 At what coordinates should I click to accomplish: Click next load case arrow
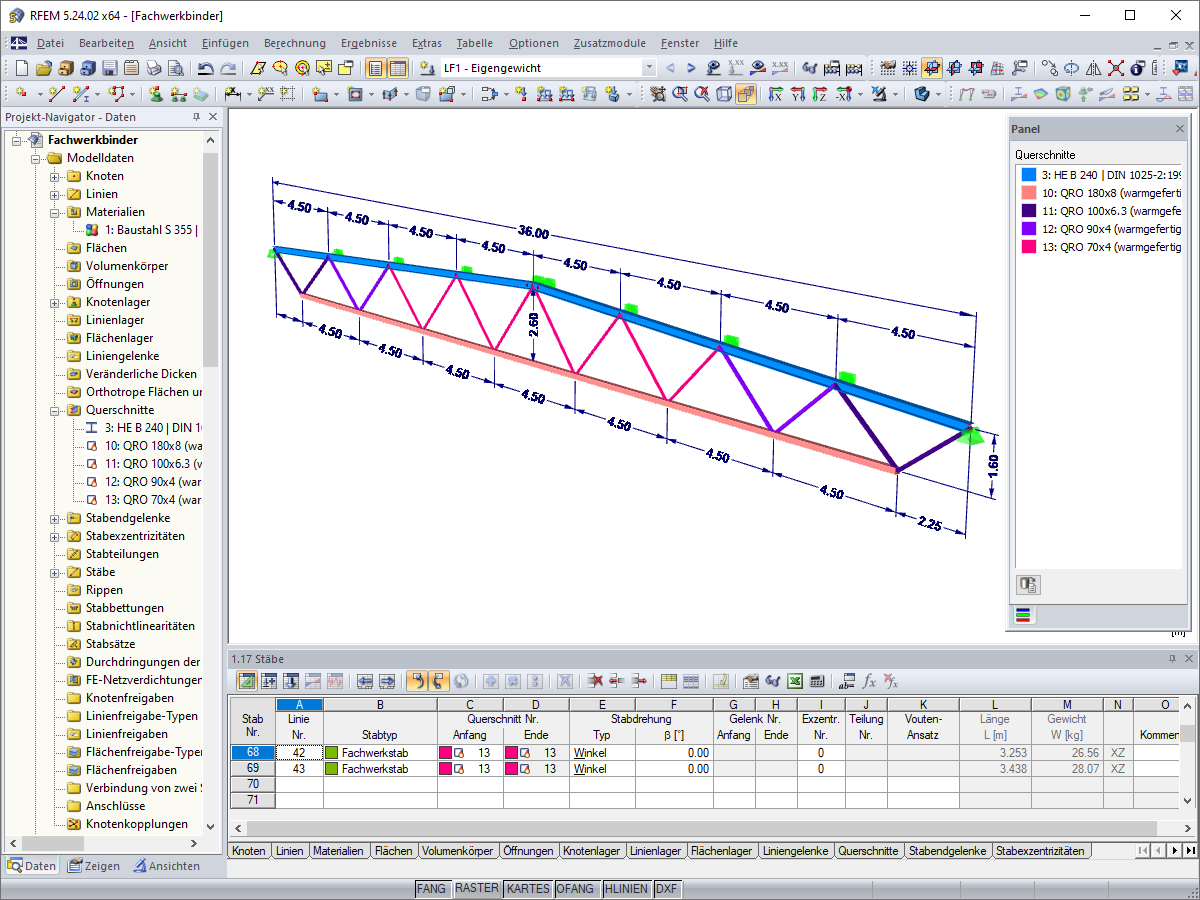691,68
